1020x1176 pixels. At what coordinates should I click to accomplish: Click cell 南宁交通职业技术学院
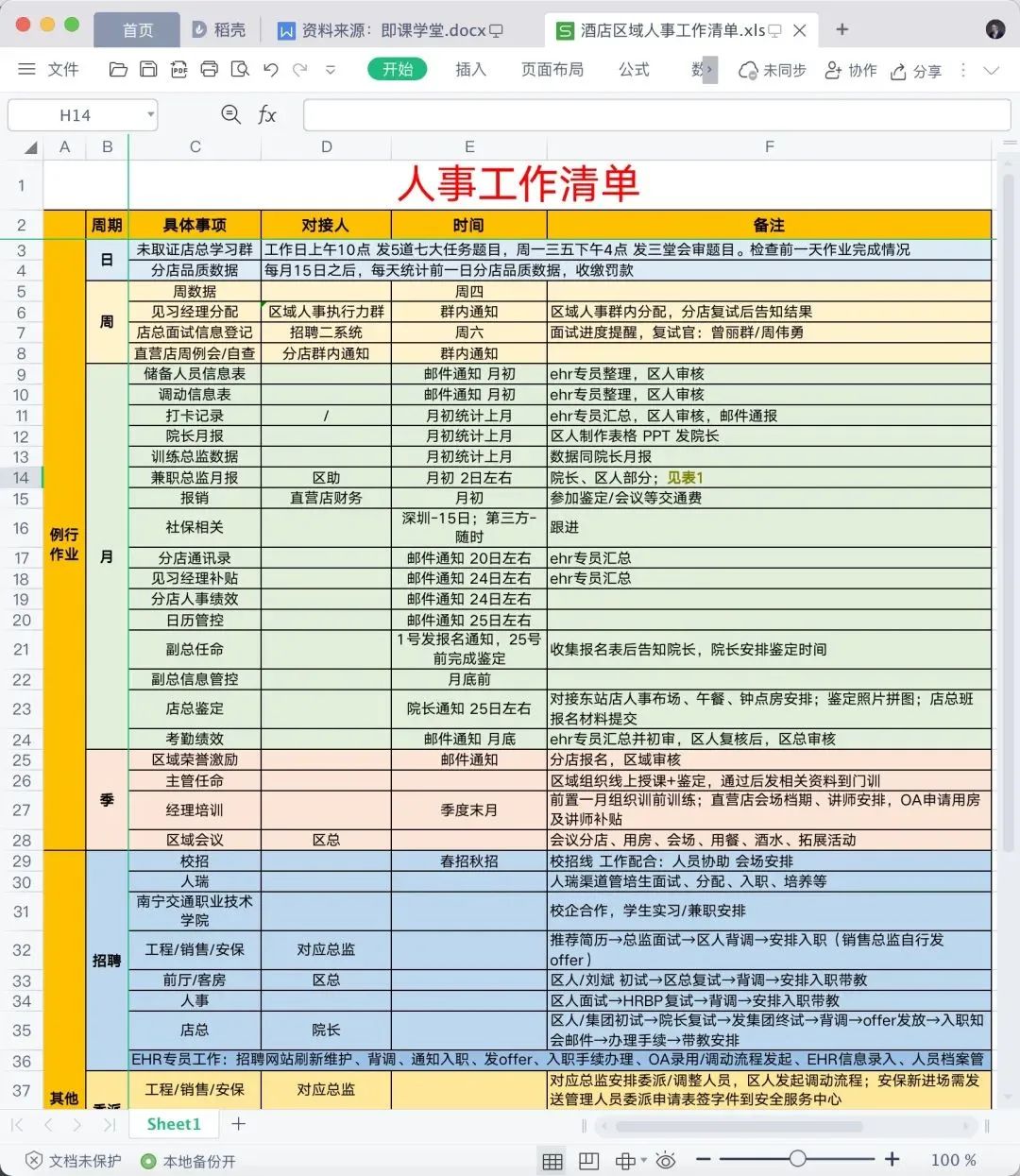[195, 911]
